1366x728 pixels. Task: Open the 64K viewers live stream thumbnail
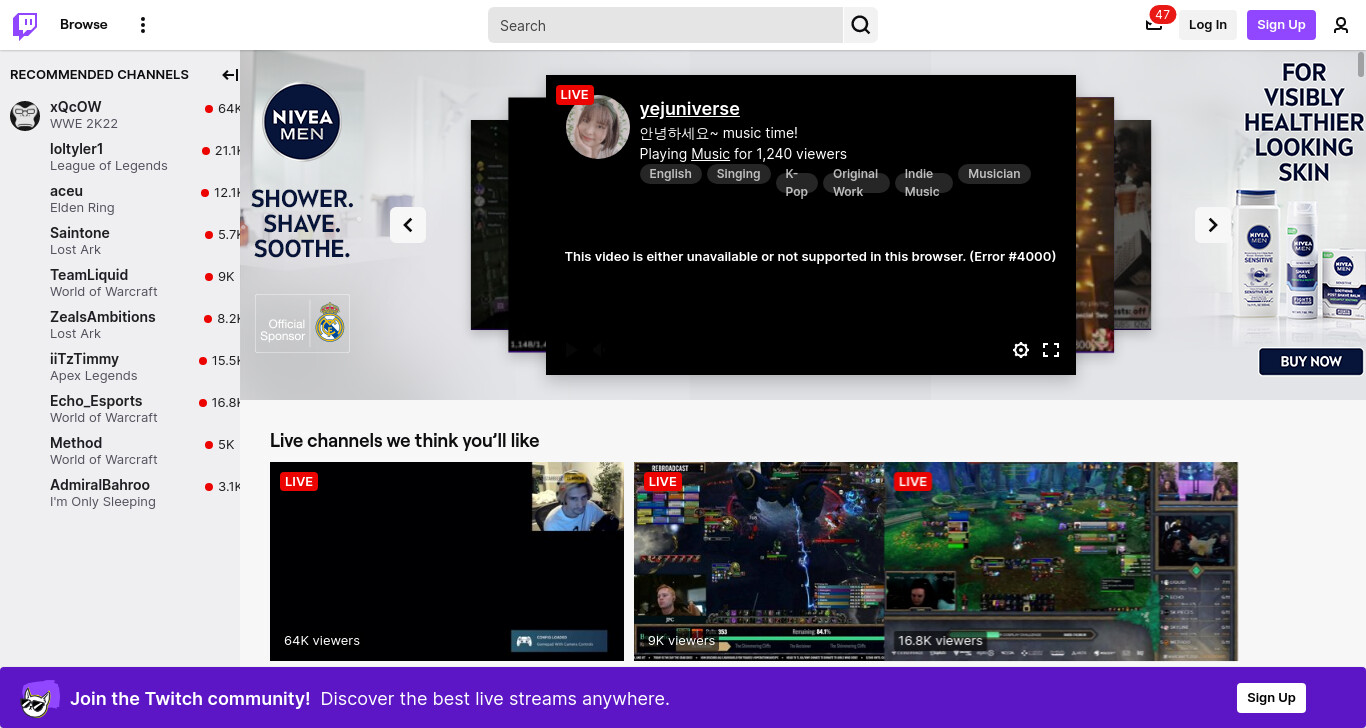point(447,561)
